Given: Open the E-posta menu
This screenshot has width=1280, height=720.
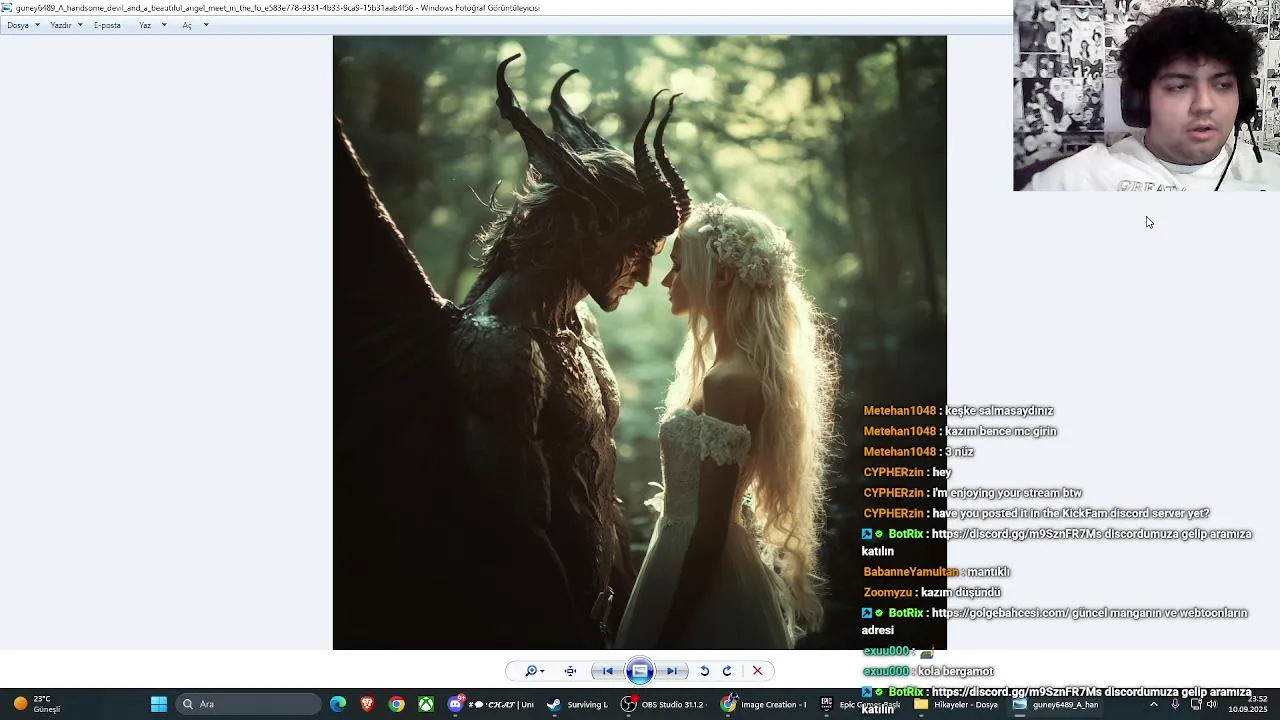Looking at the screenshot, I should click(x=107, y=25).
